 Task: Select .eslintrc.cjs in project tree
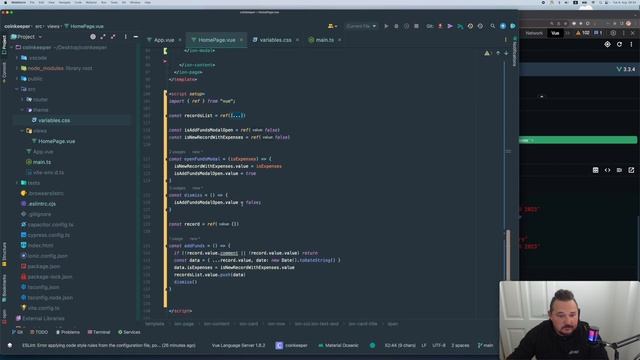(42, 204)
